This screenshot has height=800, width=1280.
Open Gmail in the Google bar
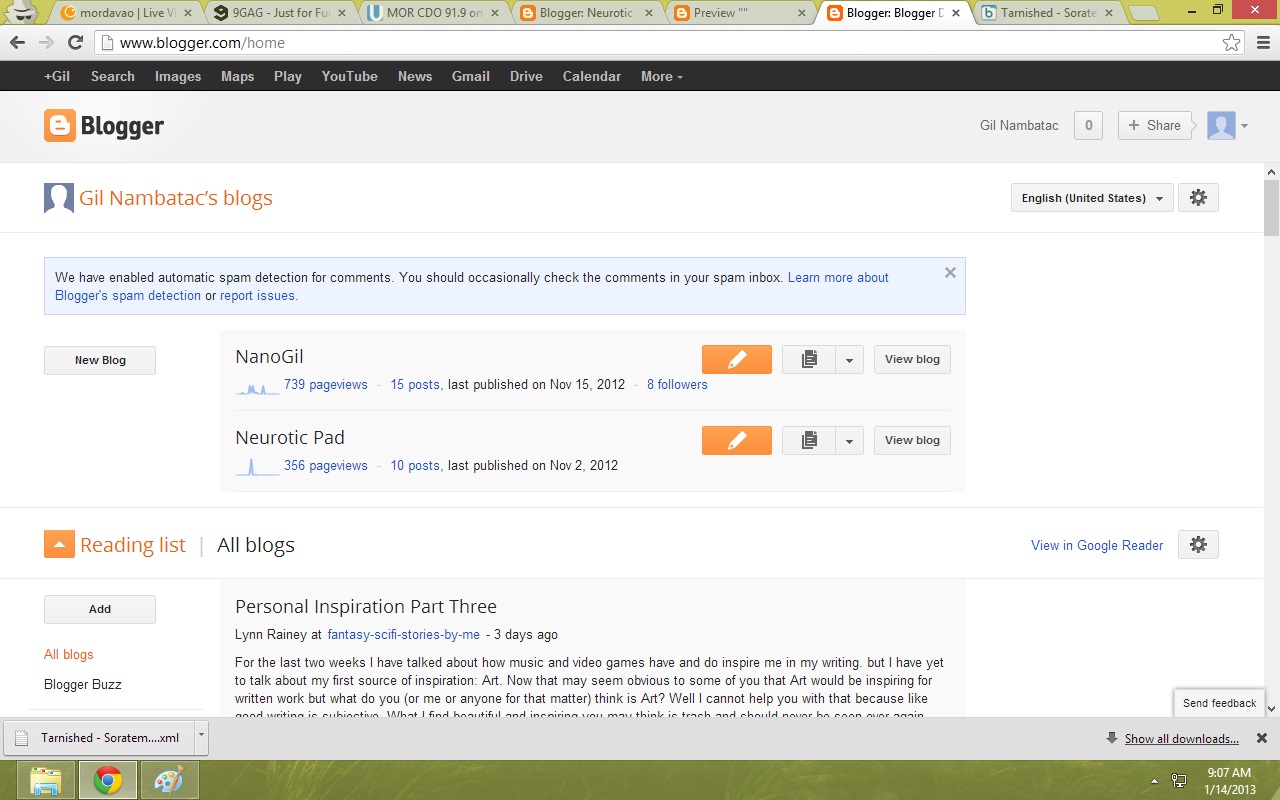coord(471,77)
